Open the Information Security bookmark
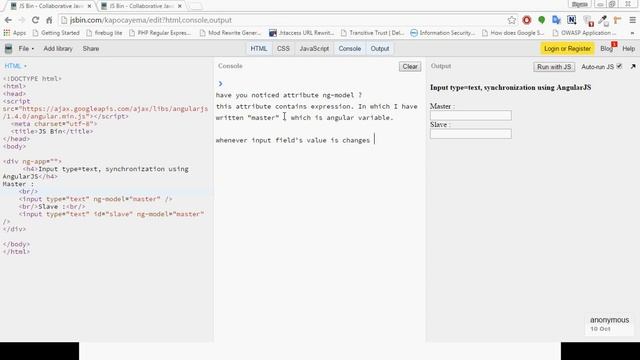The width and height of the screenshot is (640, 360). 442,33
